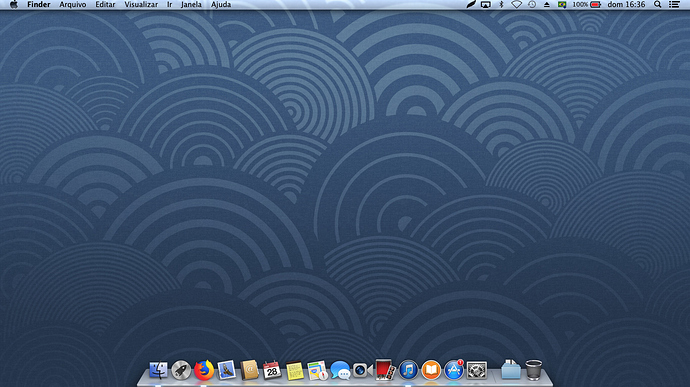Open the orange iBooks icon

tap(431, 370)
